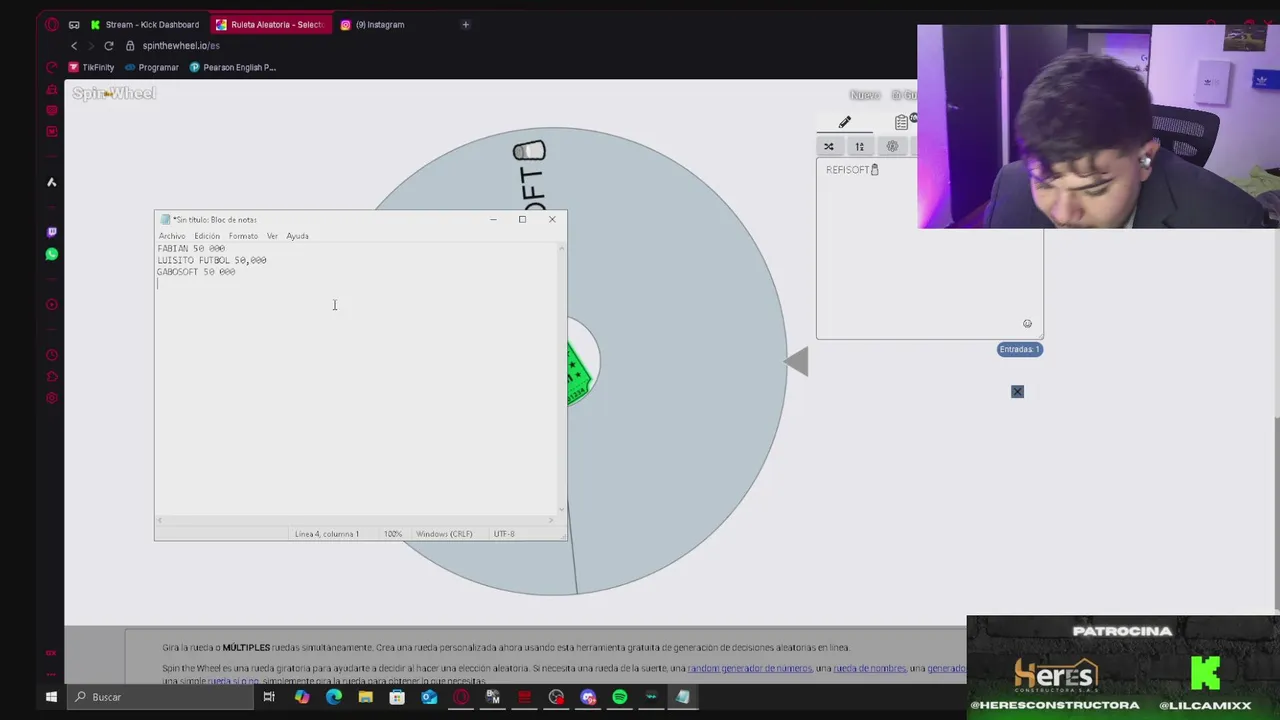Screen dimensions: 1280x720
Task: Switch to Stream - Kick Dashboard tab
Action: 145,25
